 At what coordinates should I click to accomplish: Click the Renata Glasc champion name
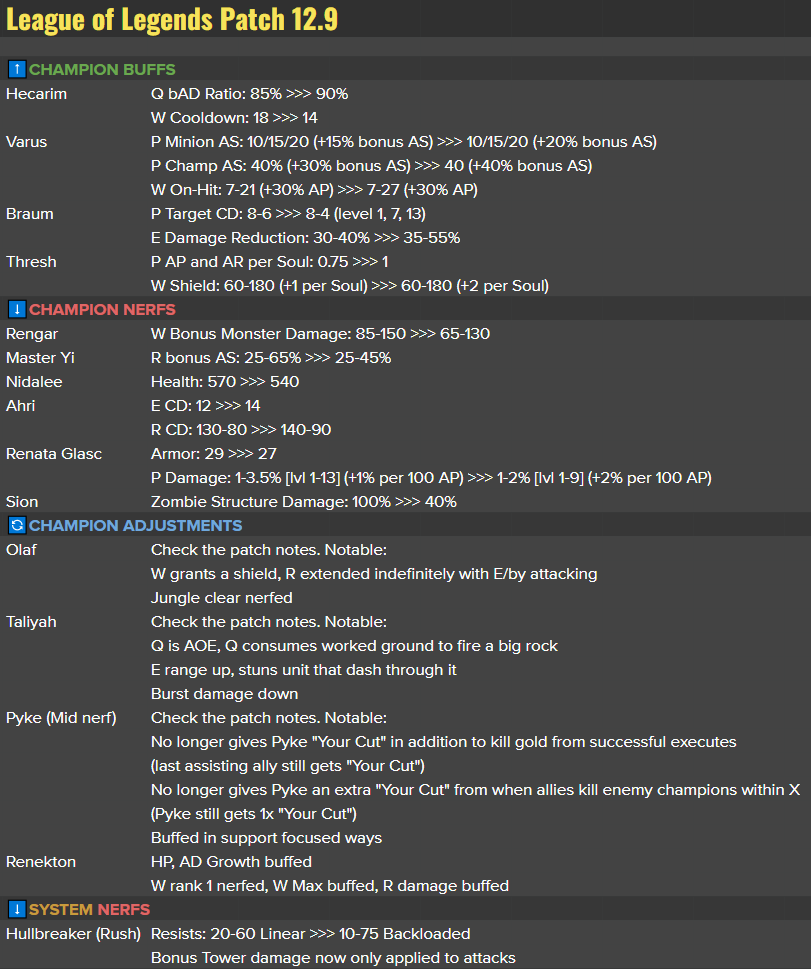(x=54, y=453)
